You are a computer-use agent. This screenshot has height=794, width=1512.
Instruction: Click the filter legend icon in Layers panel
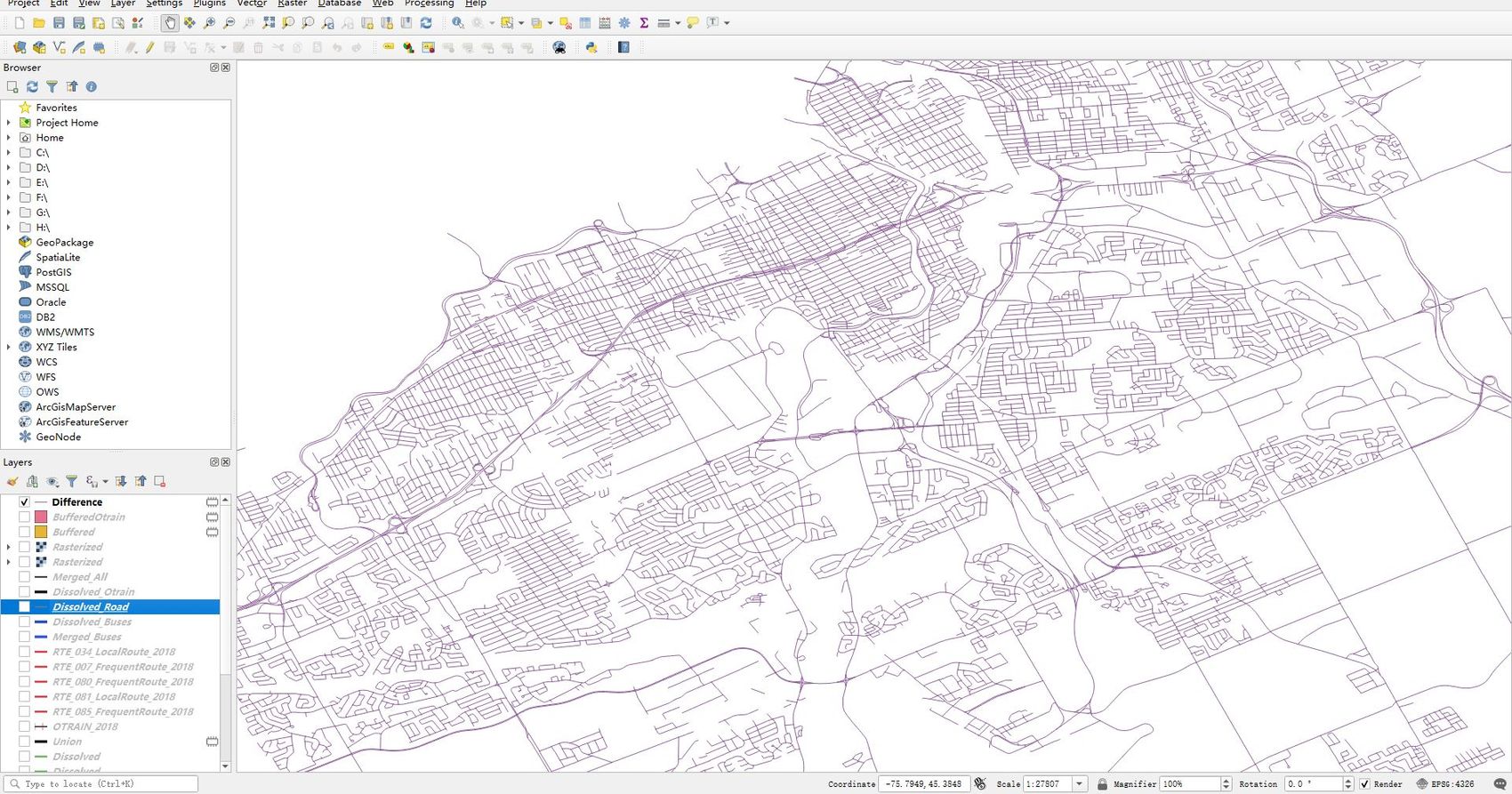[72, 481]
